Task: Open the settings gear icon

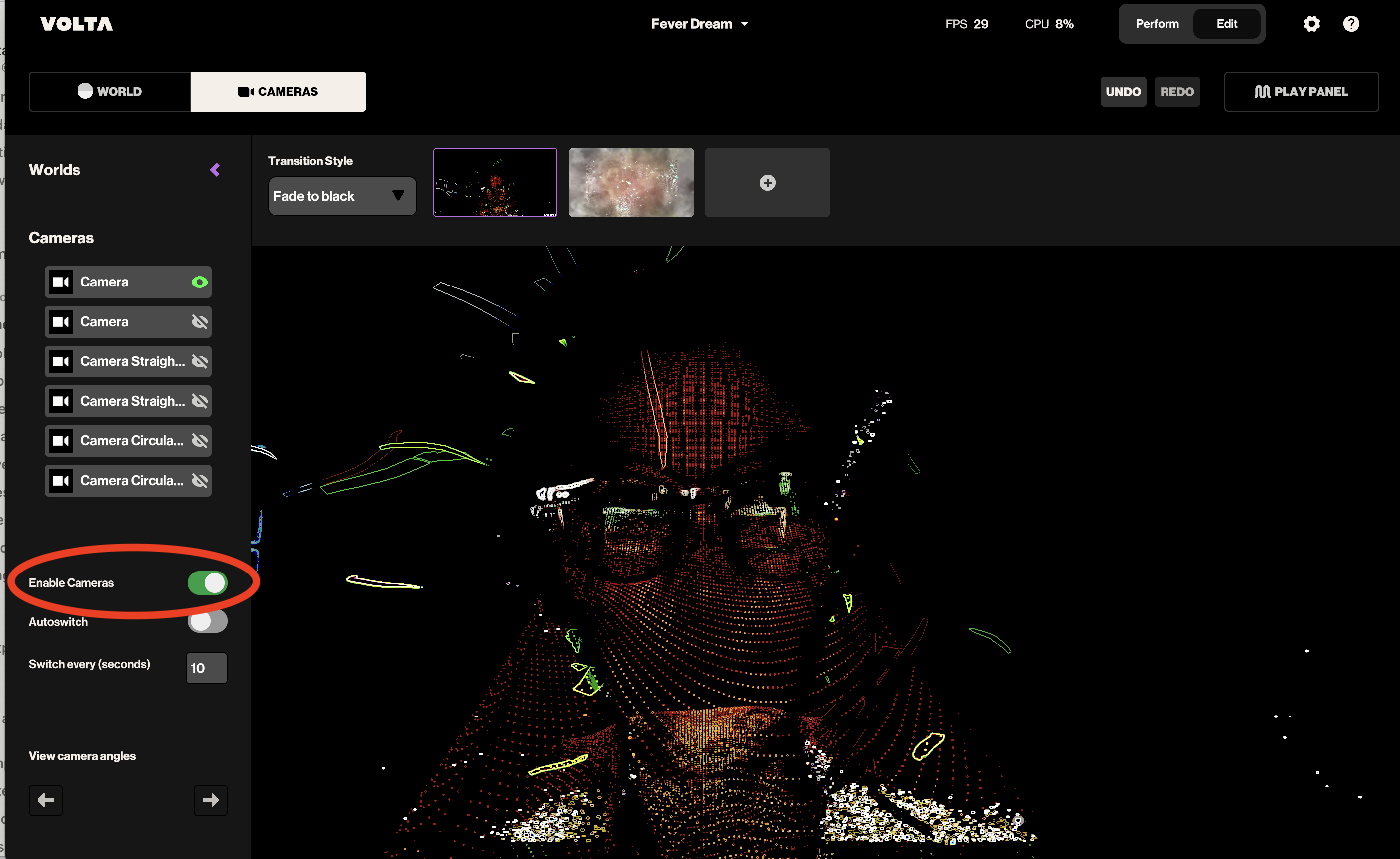Action: 1311,24
